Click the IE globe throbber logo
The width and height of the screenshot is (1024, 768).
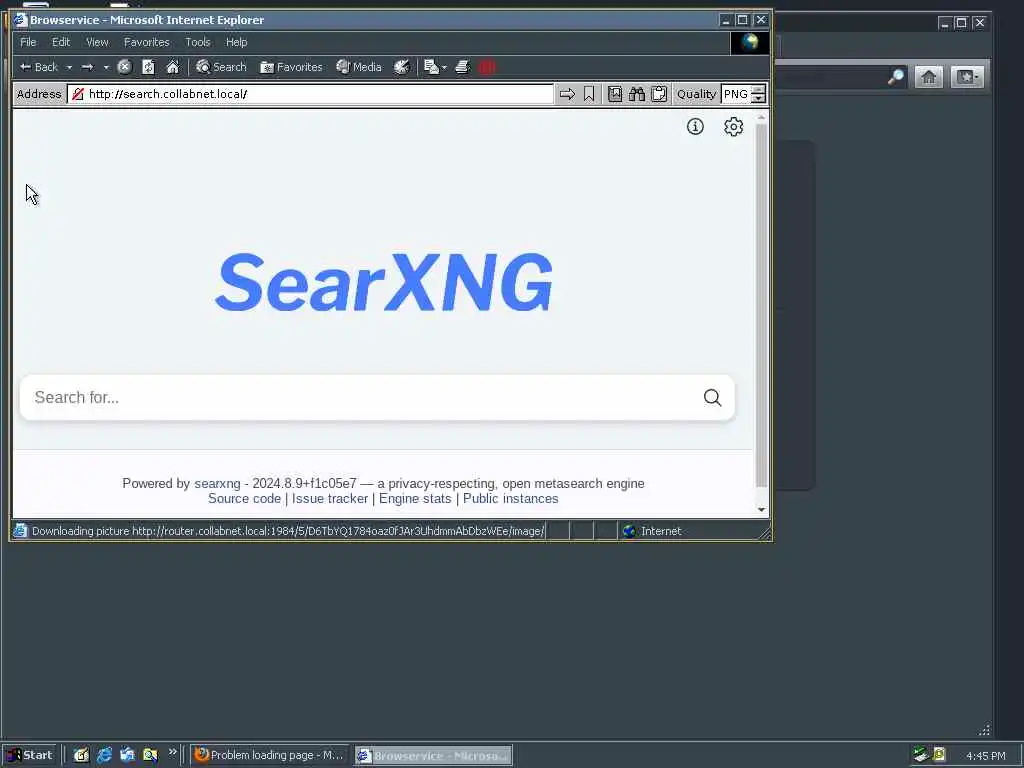coord(749,42)
